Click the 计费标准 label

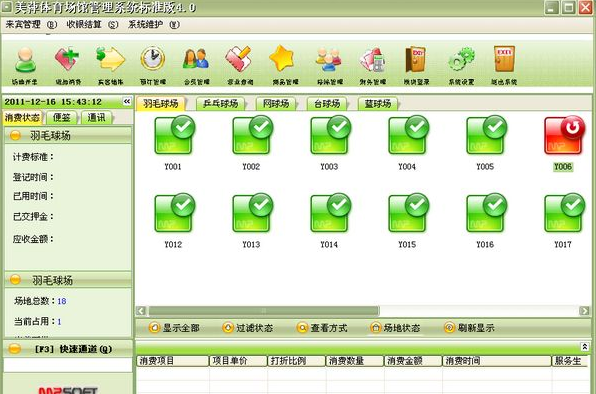33,157
